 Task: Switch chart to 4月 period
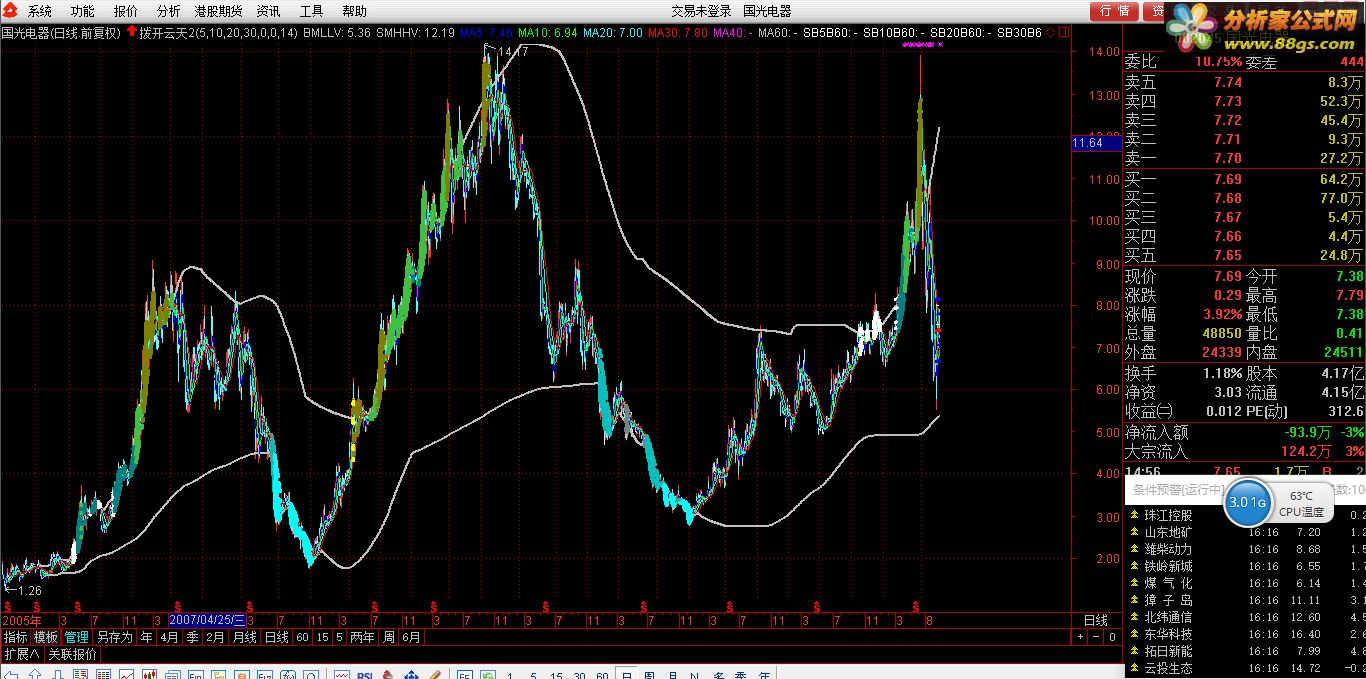[169, 637]
